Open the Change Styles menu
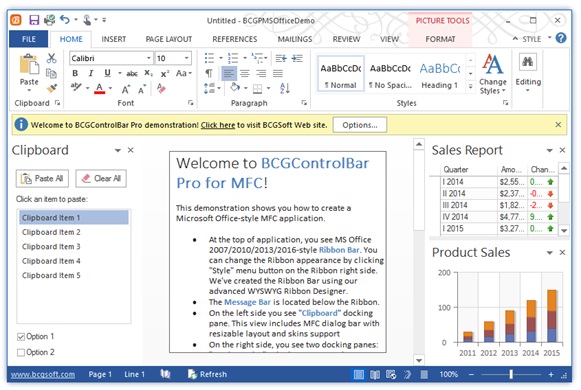 tap(492, 74)
